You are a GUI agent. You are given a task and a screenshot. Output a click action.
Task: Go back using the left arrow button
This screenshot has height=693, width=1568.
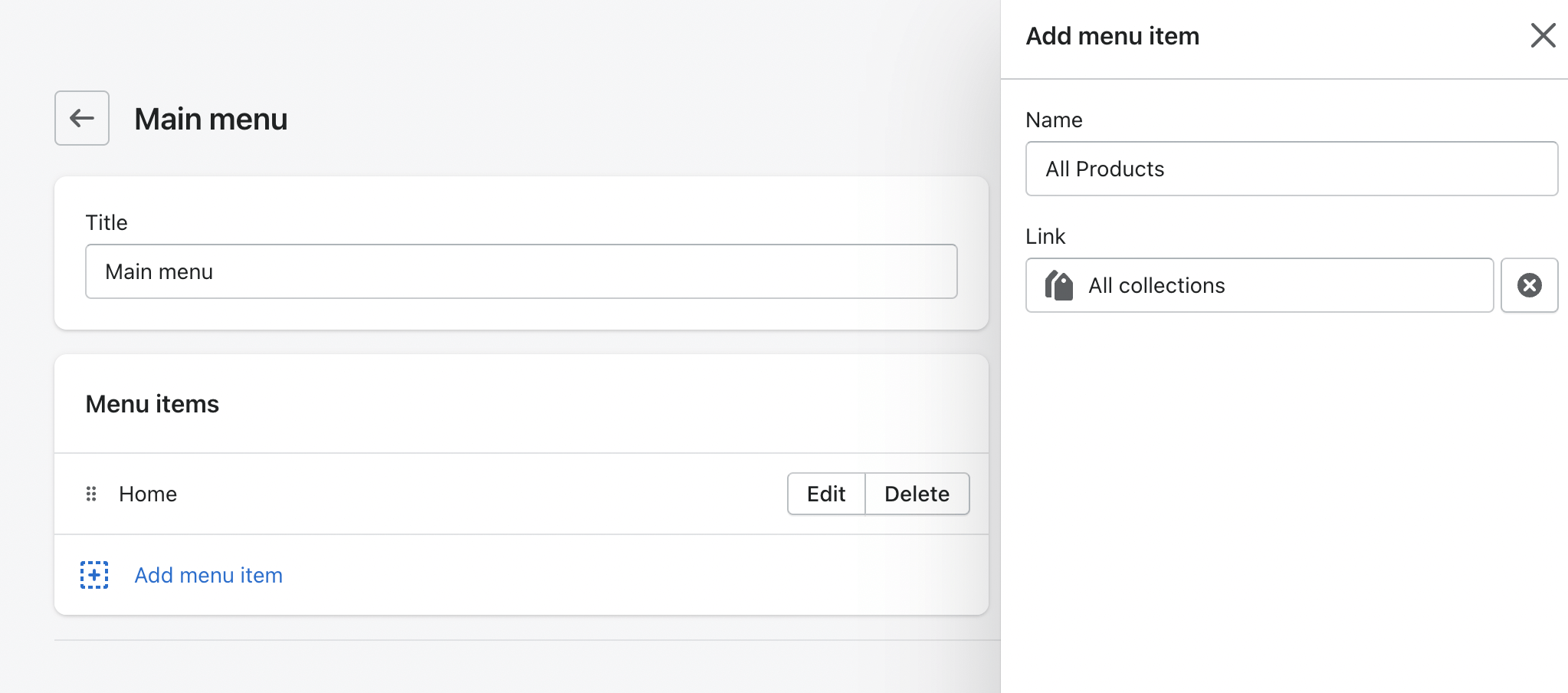pyautogui.click(x=82, y=118)
